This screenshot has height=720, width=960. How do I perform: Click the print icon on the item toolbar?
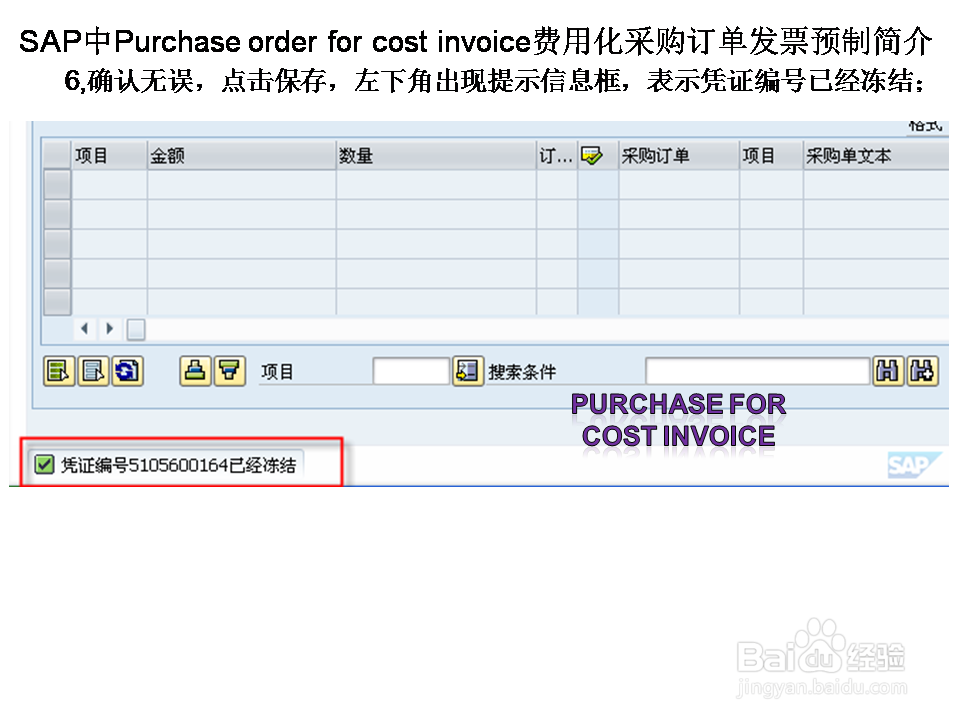pos(196,371)
